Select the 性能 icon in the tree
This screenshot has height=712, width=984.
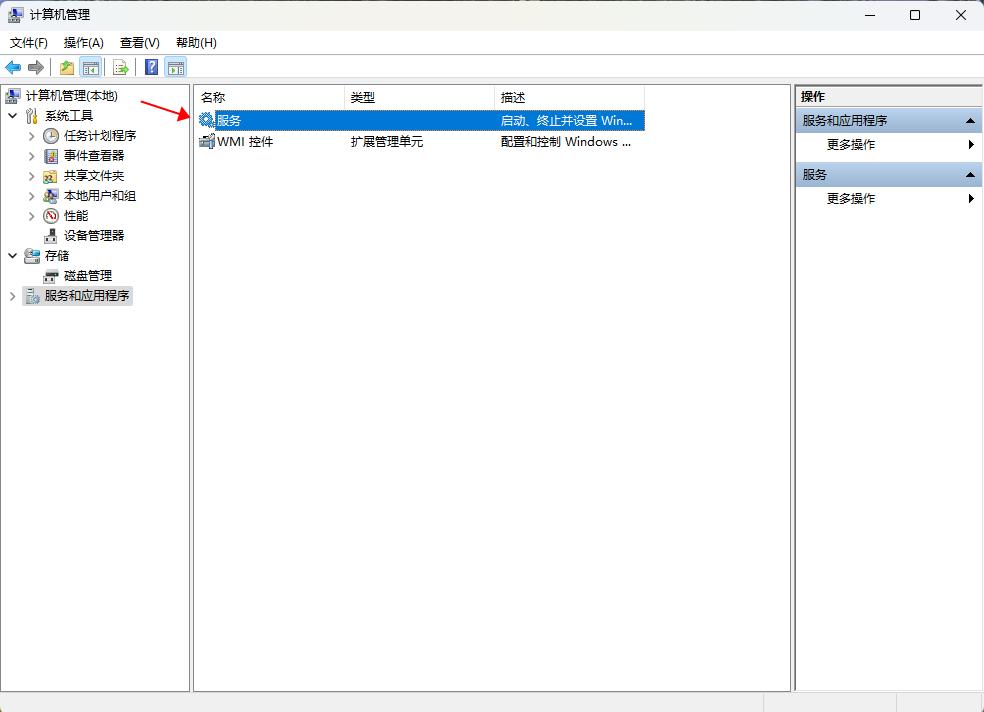click(49, 216)
